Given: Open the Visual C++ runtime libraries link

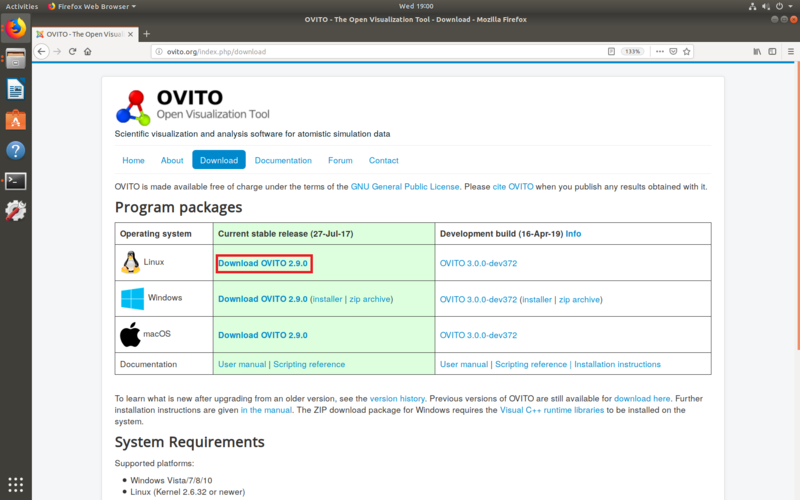Looking at the screenshot, I should point(552,410).
